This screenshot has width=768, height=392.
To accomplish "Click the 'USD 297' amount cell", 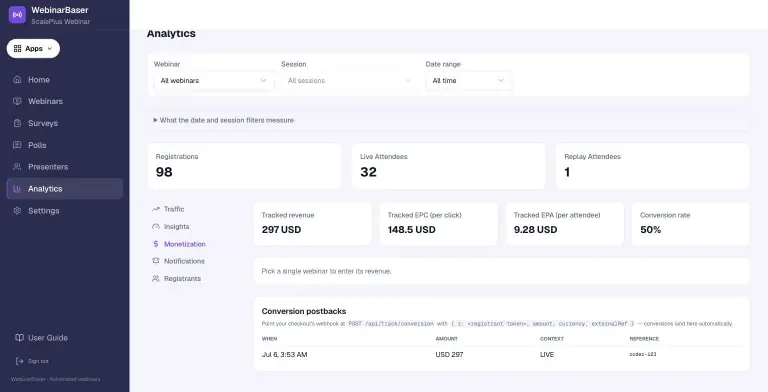I will click(449, 354).
